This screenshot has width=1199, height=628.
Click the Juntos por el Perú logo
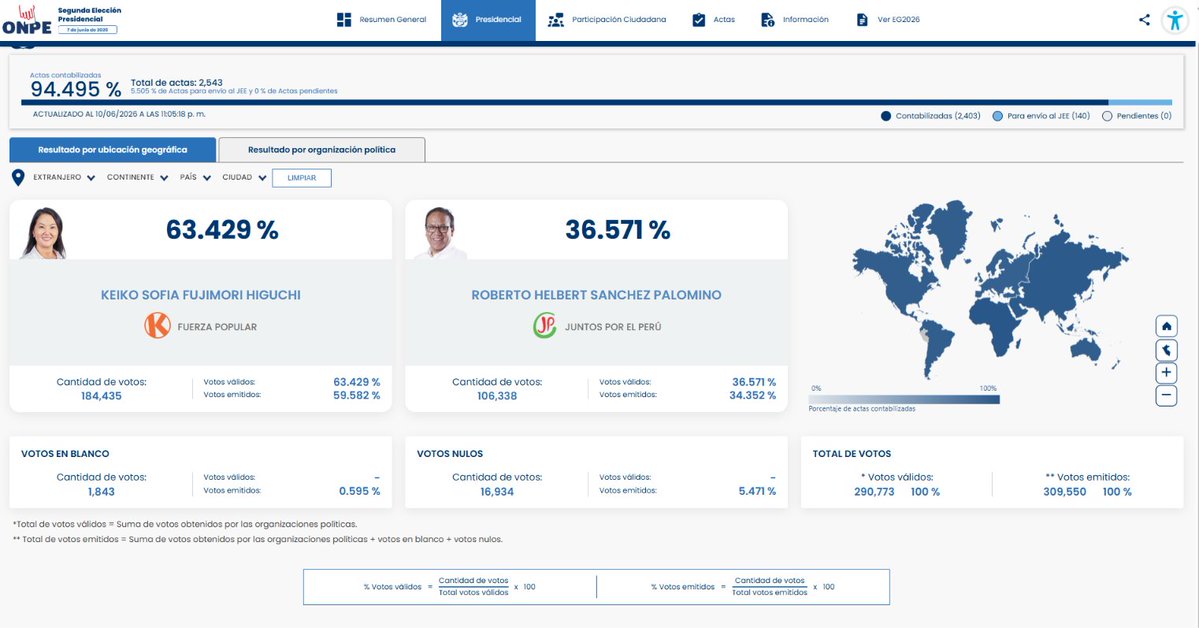pyautogui.click(x=544, y=326)
